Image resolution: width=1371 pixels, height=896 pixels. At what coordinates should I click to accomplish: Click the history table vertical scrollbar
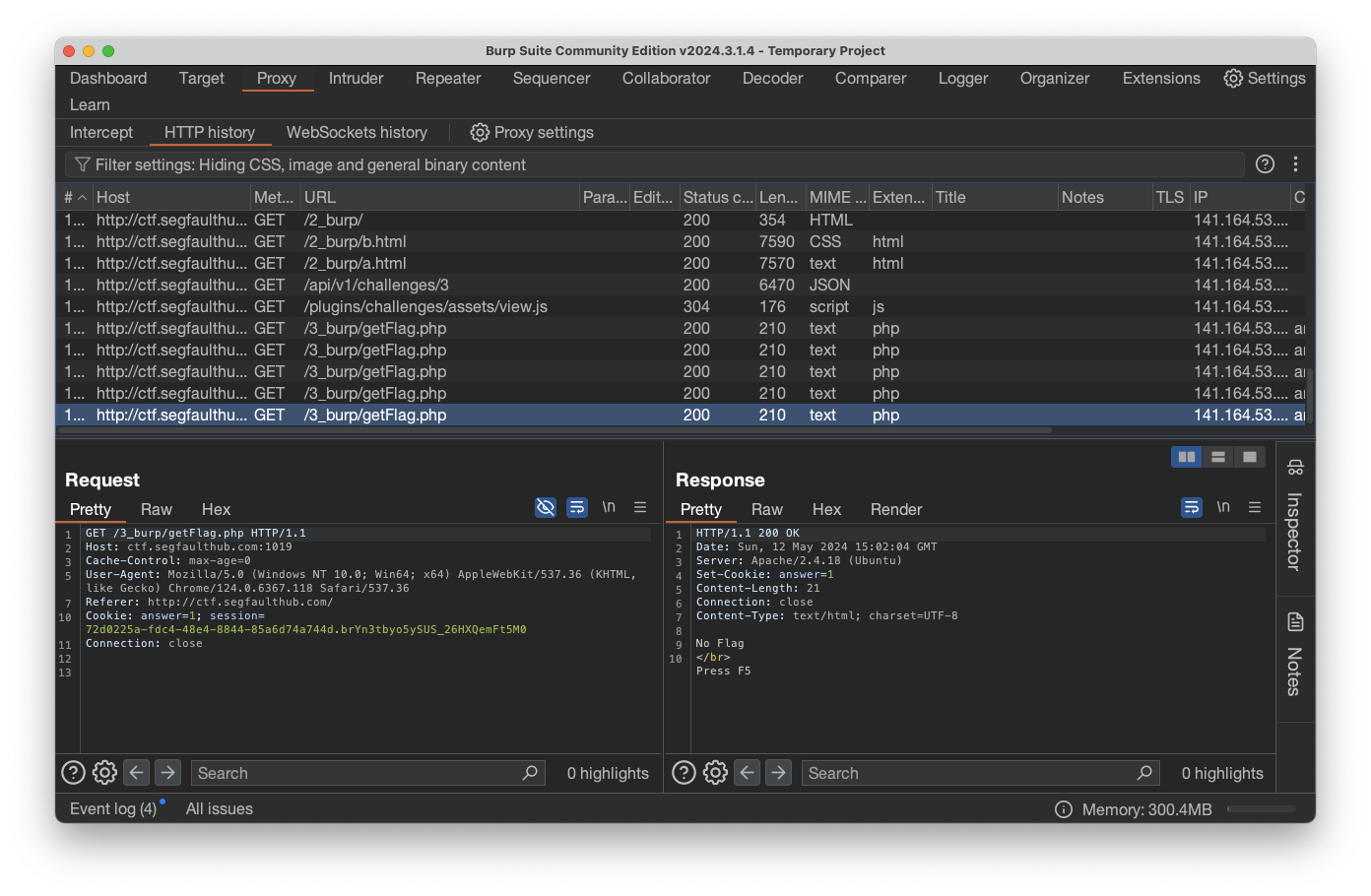[1310, 396]
